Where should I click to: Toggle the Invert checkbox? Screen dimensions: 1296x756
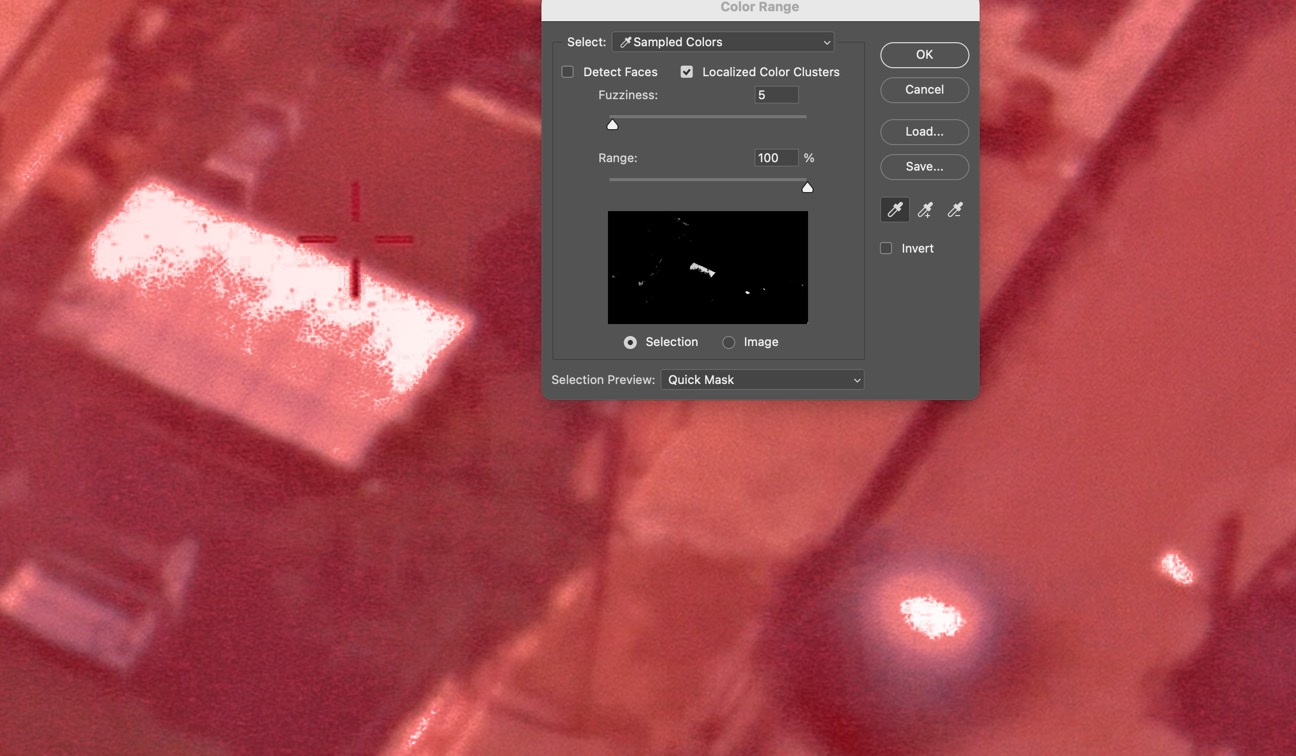pyautogui.click(x=886, y=248)
